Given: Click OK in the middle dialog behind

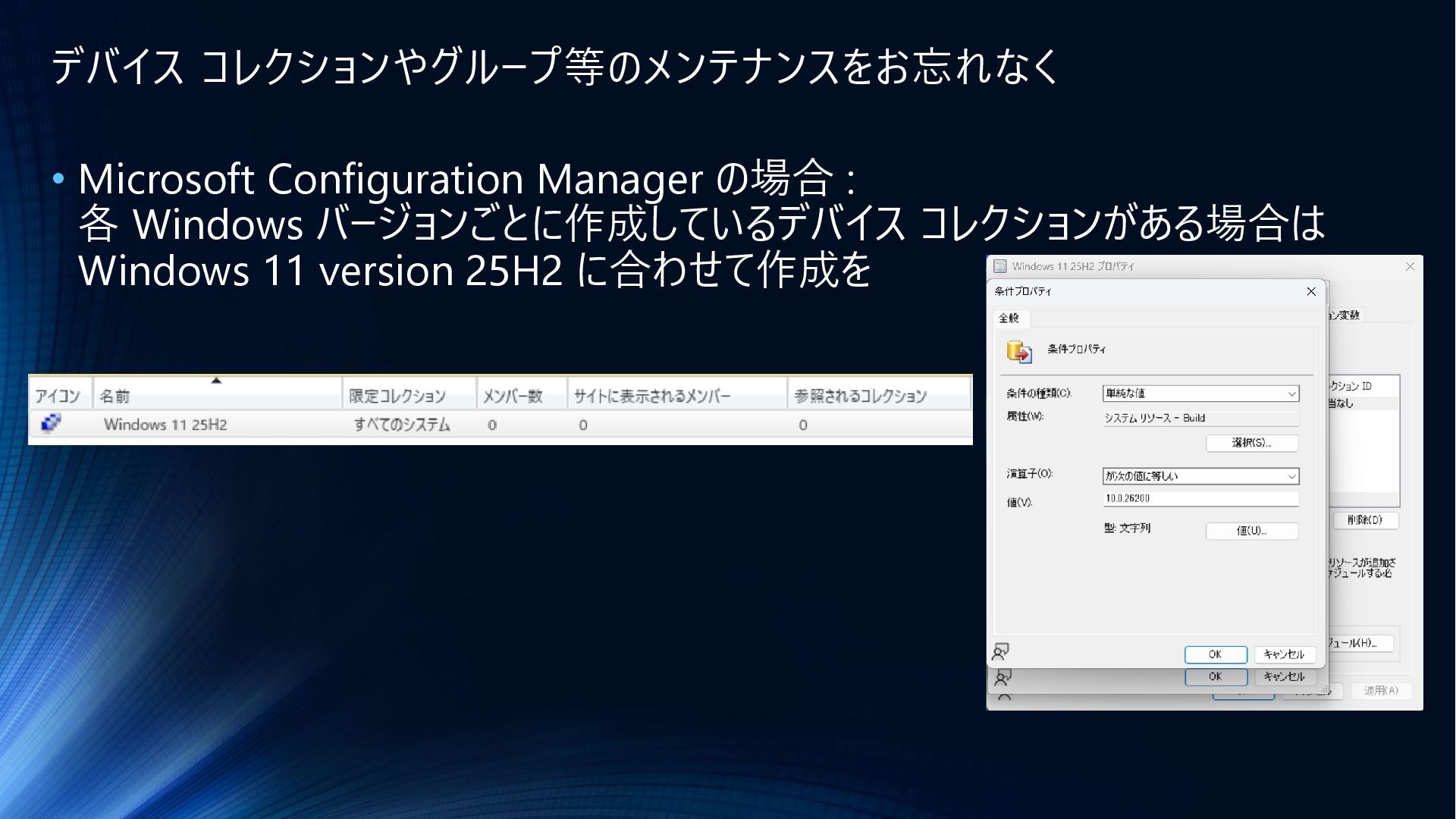Looking at the screenshot, I should click(1216, 676).
